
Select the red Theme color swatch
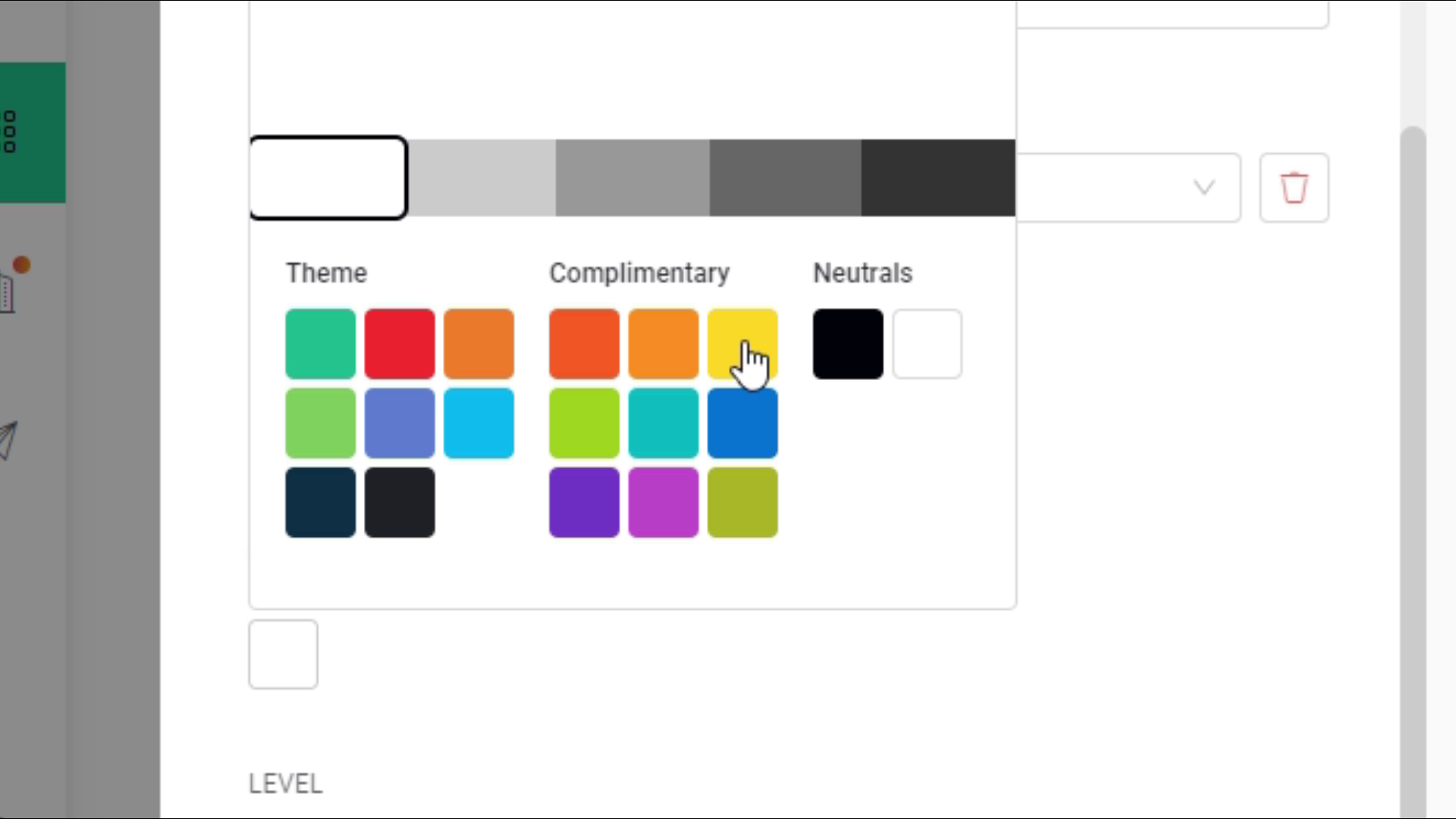click(400, 344)
